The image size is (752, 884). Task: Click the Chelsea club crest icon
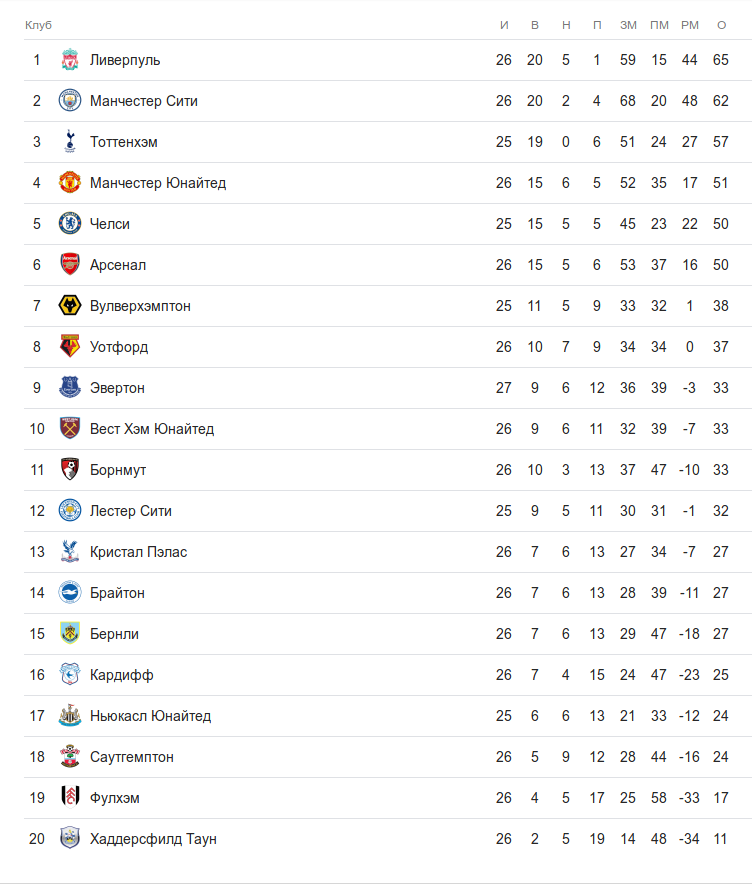[x=69, y=224]
